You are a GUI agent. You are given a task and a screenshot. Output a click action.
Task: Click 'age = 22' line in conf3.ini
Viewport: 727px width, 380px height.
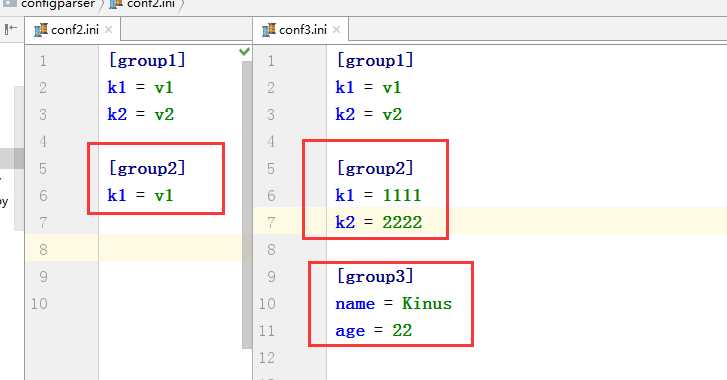(x=374, y=330)
